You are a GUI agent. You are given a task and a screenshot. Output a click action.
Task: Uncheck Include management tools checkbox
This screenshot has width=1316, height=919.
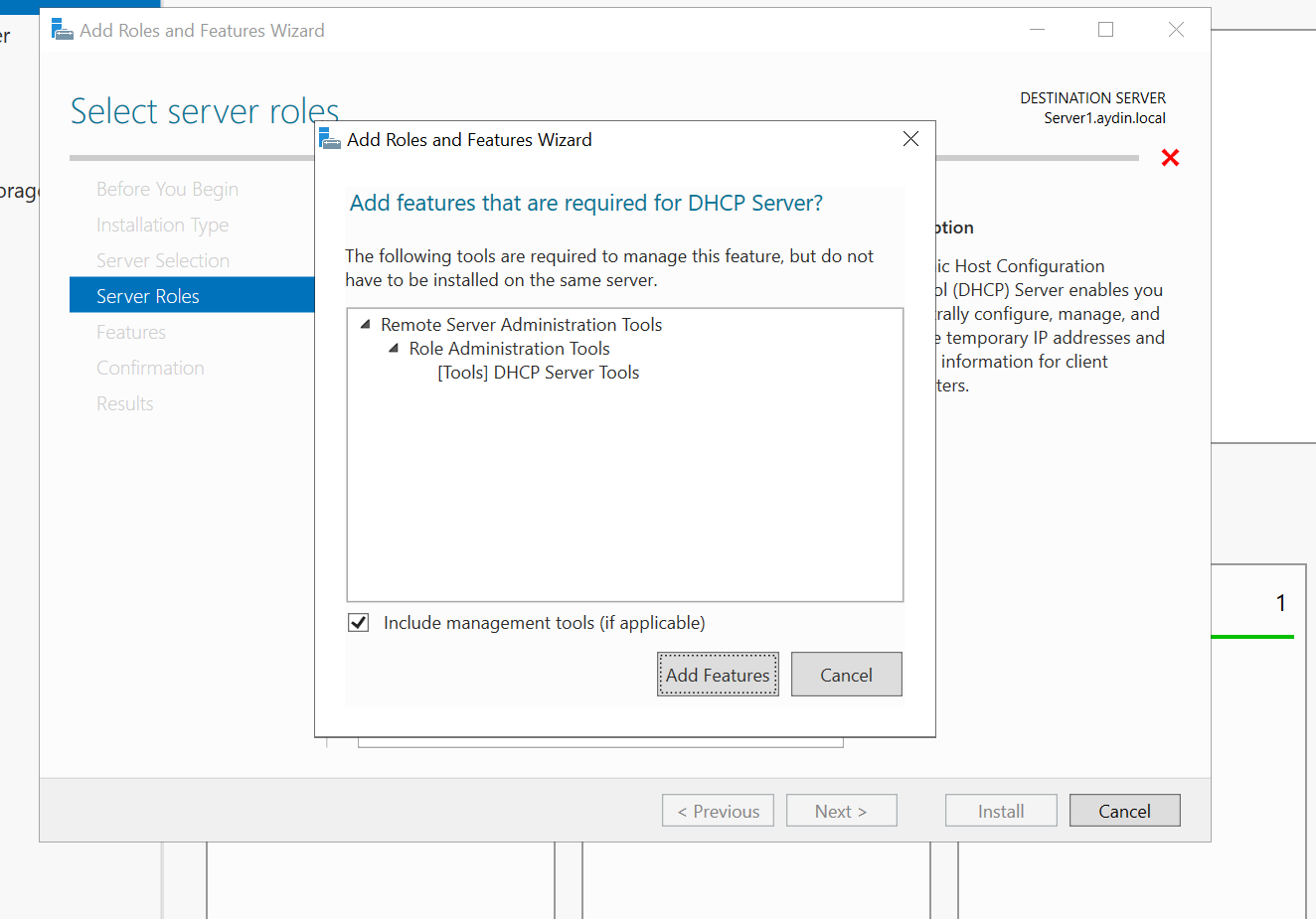click(x=359, y=623)
